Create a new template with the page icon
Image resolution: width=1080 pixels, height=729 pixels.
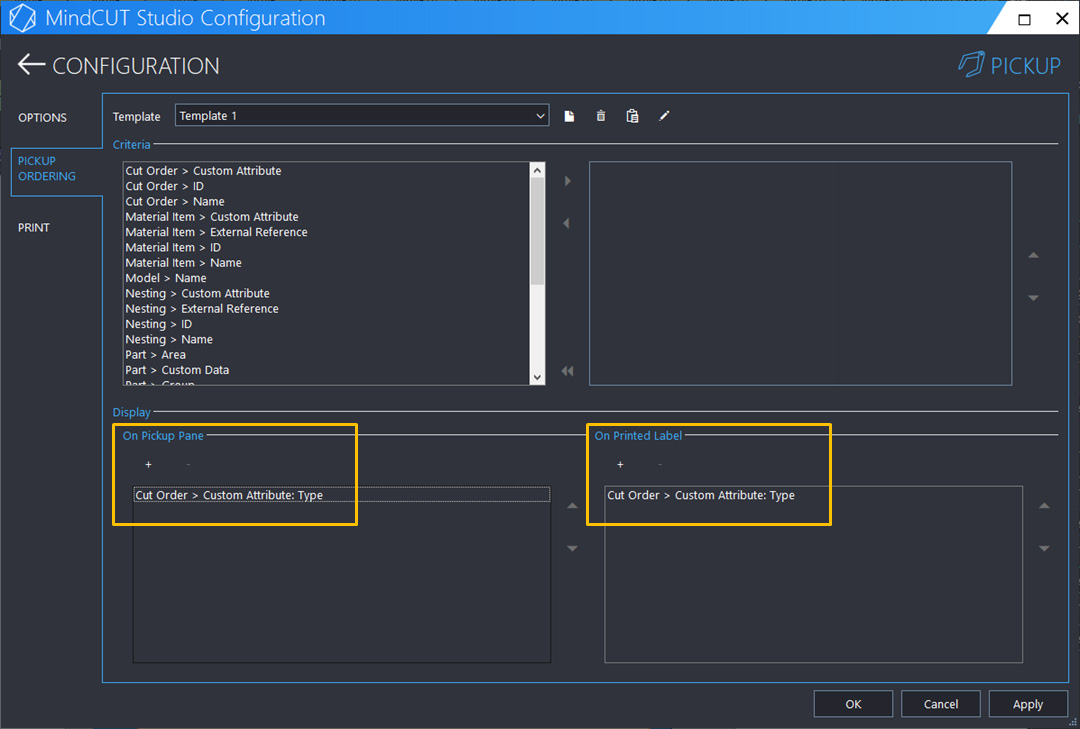569,116
